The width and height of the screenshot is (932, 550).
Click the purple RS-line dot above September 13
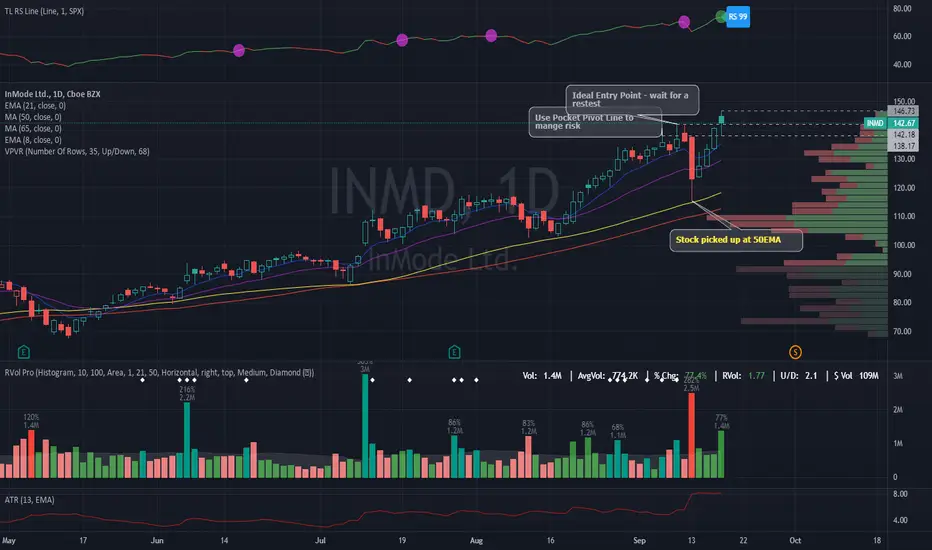[684, 22]
